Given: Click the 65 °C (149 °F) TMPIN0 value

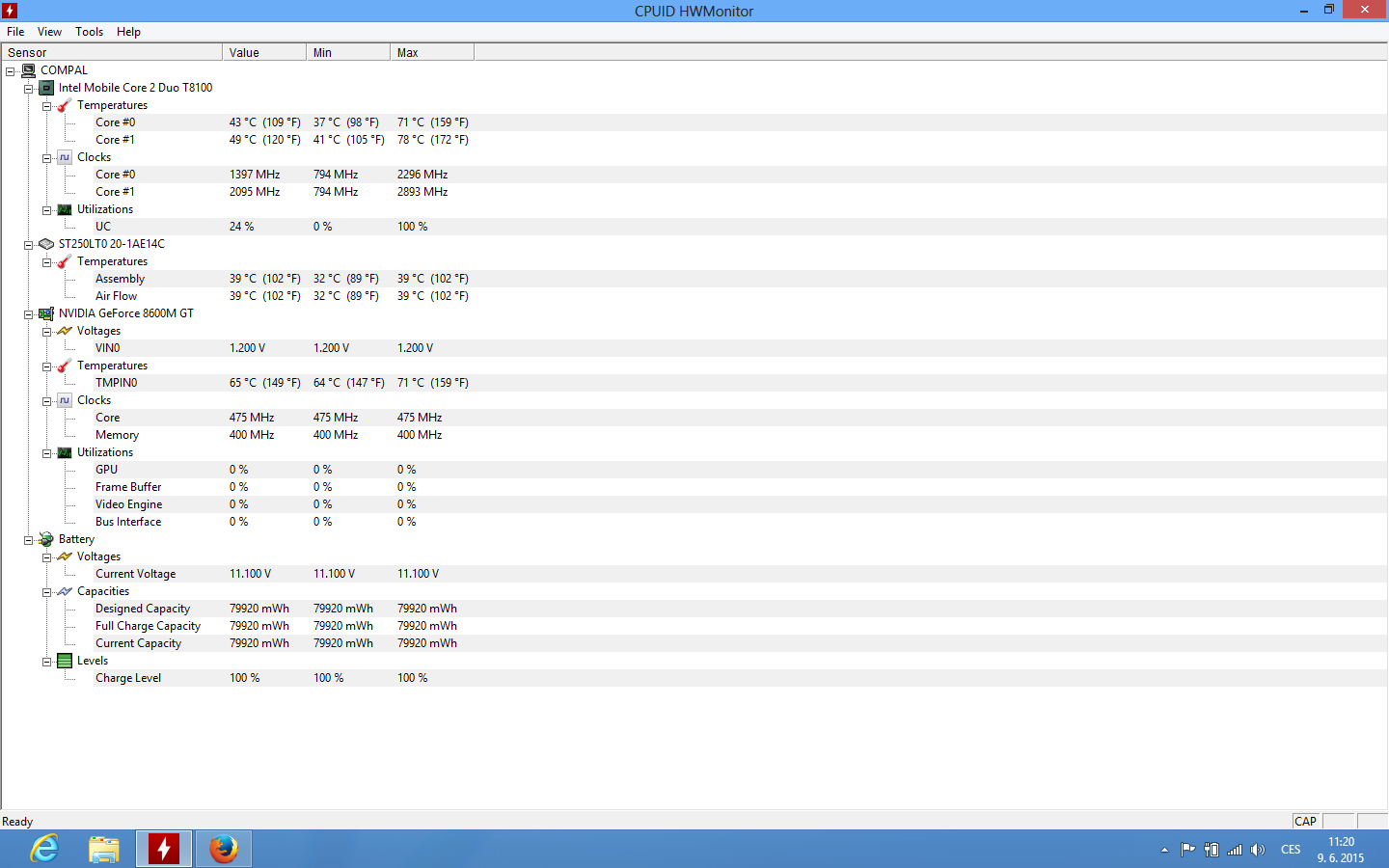Looking at the screenshot, I should [265, 383].
